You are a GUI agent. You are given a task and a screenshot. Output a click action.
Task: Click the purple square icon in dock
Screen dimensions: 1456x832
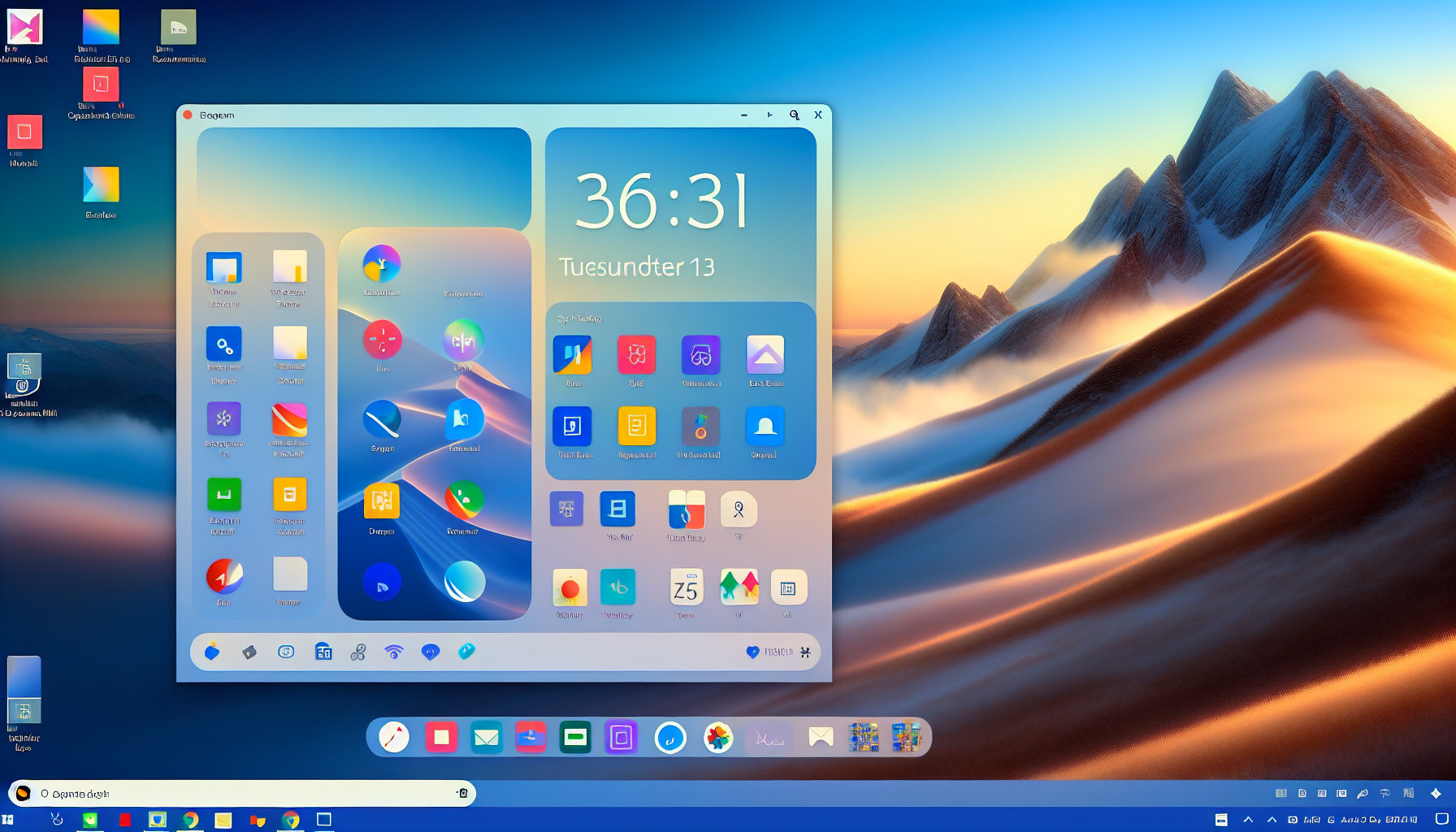pos(621,737)
